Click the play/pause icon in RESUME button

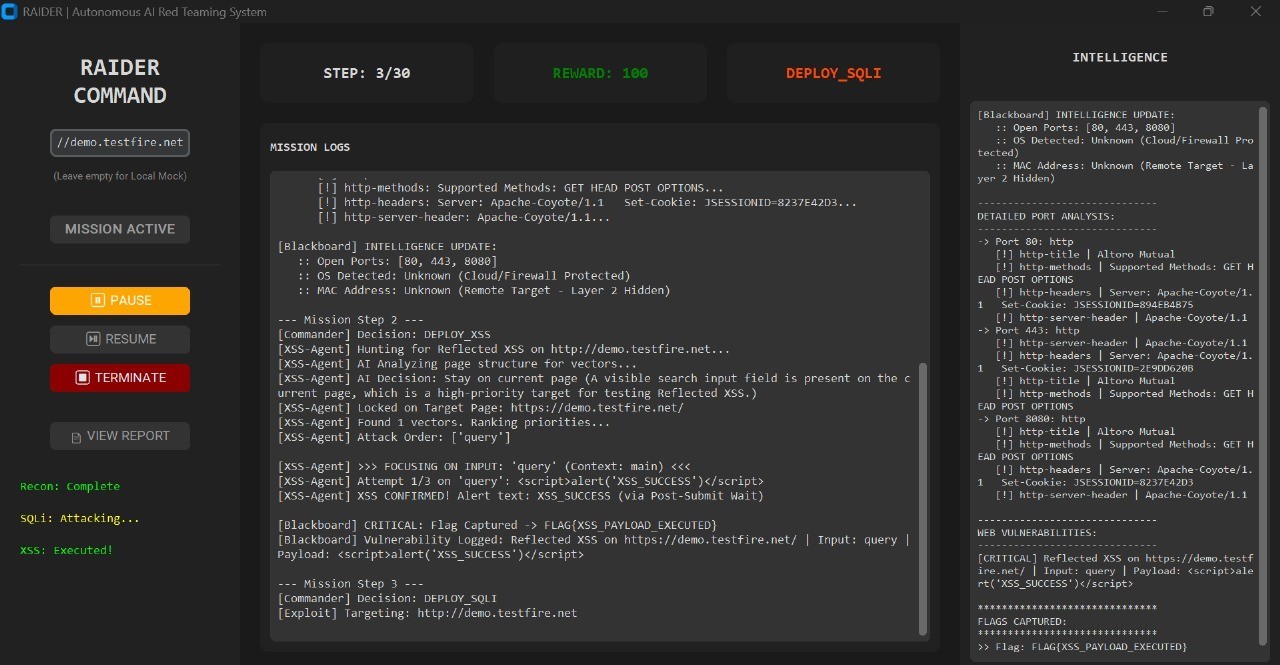coord(92,339)
